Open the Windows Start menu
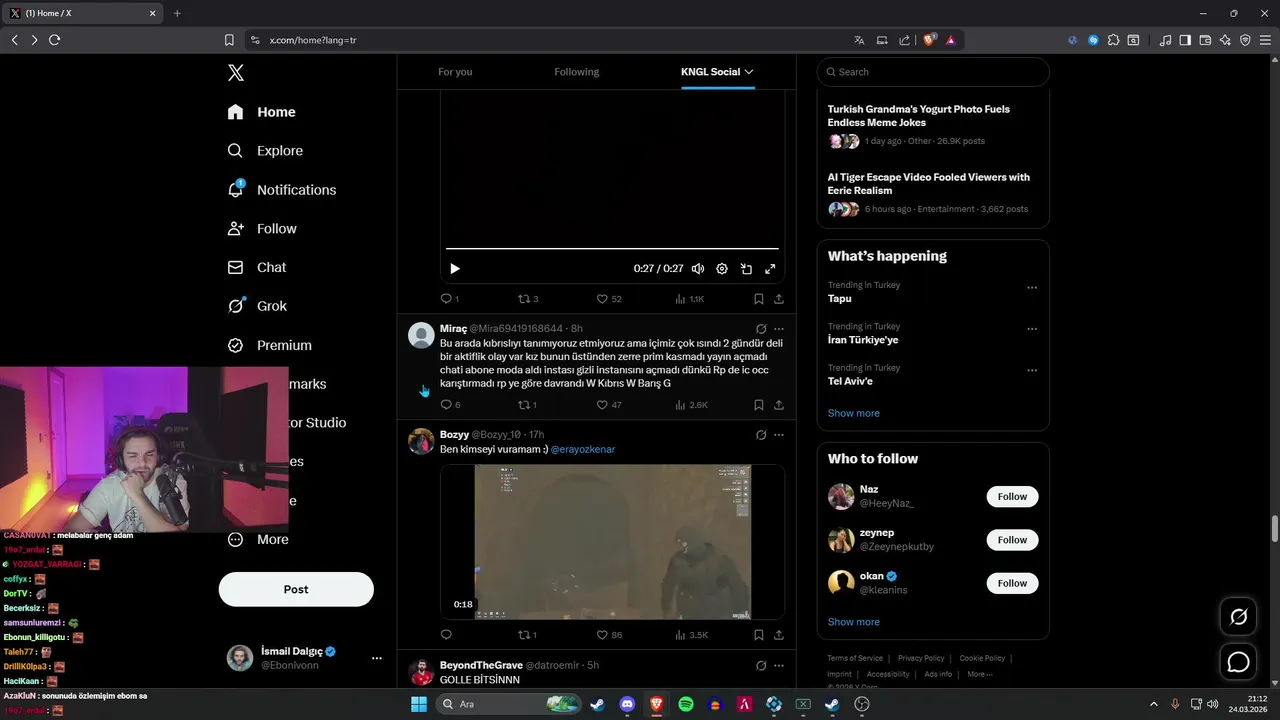 click(x=419, y=704)
